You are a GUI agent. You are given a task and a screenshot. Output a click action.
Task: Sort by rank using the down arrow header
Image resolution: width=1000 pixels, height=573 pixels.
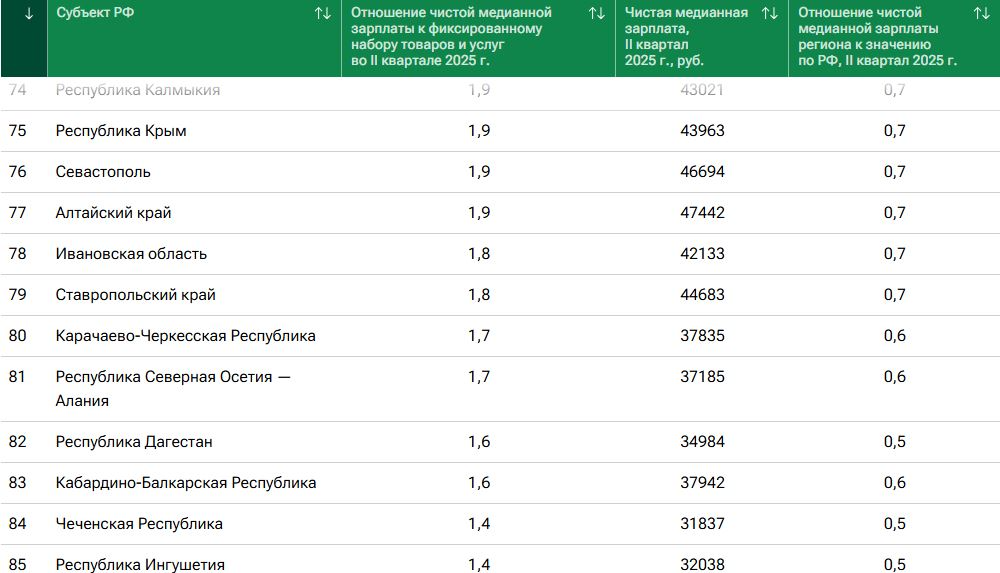(x=29, y=13)
